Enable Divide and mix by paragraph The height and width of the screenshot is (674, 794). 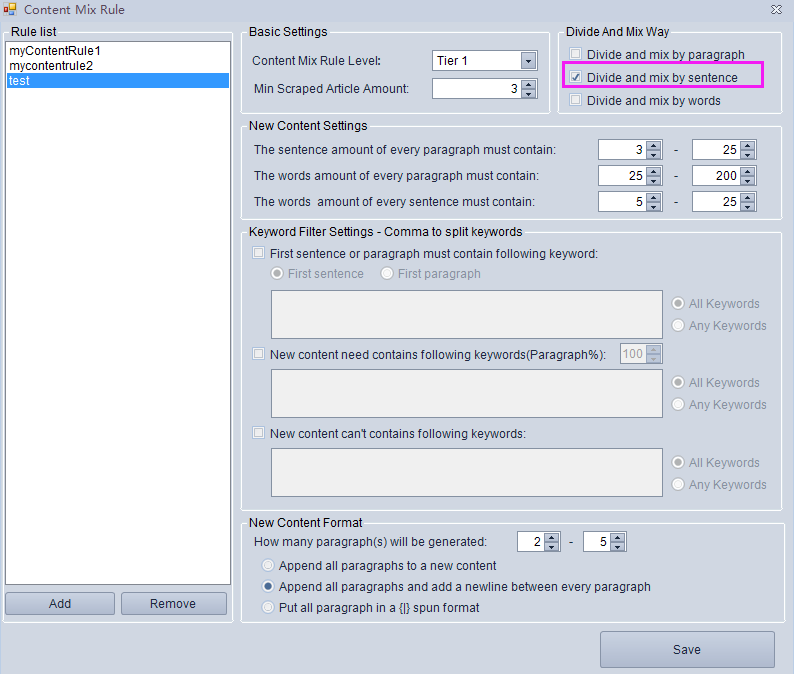(x=575, y=54)
